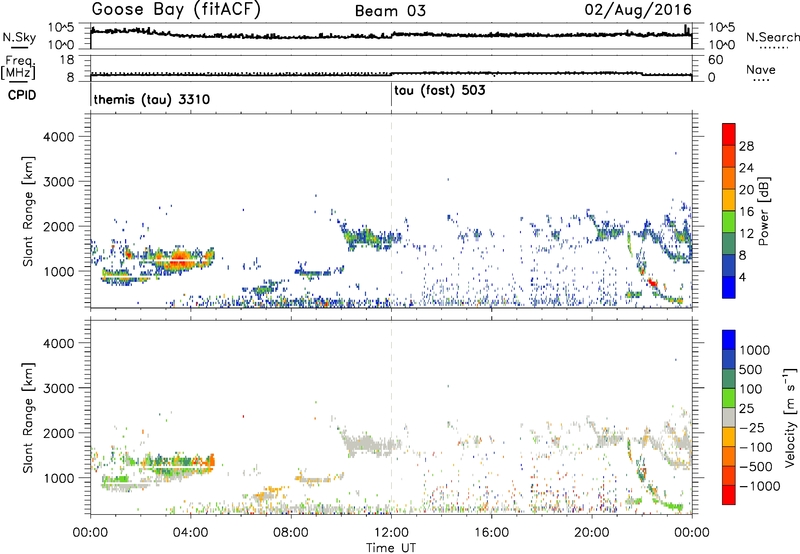The height and width of the screenshot is (554, 800).
Task: Select the "themis (tau) 3310" CPID entry
Action: click(152, 99)
